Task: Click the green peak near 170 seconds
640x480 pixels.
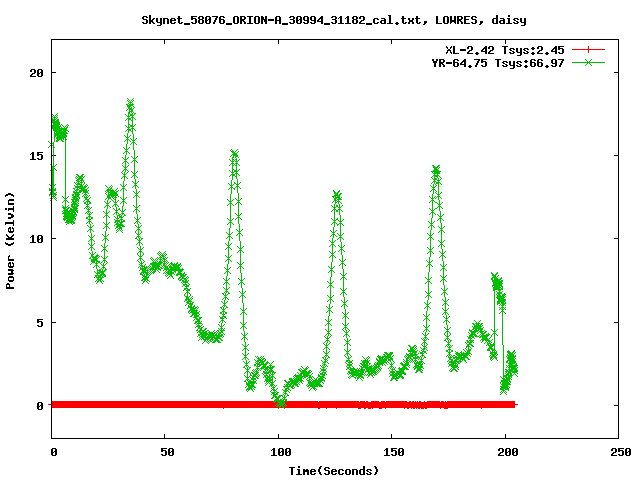Action: [x=436, y=169]
